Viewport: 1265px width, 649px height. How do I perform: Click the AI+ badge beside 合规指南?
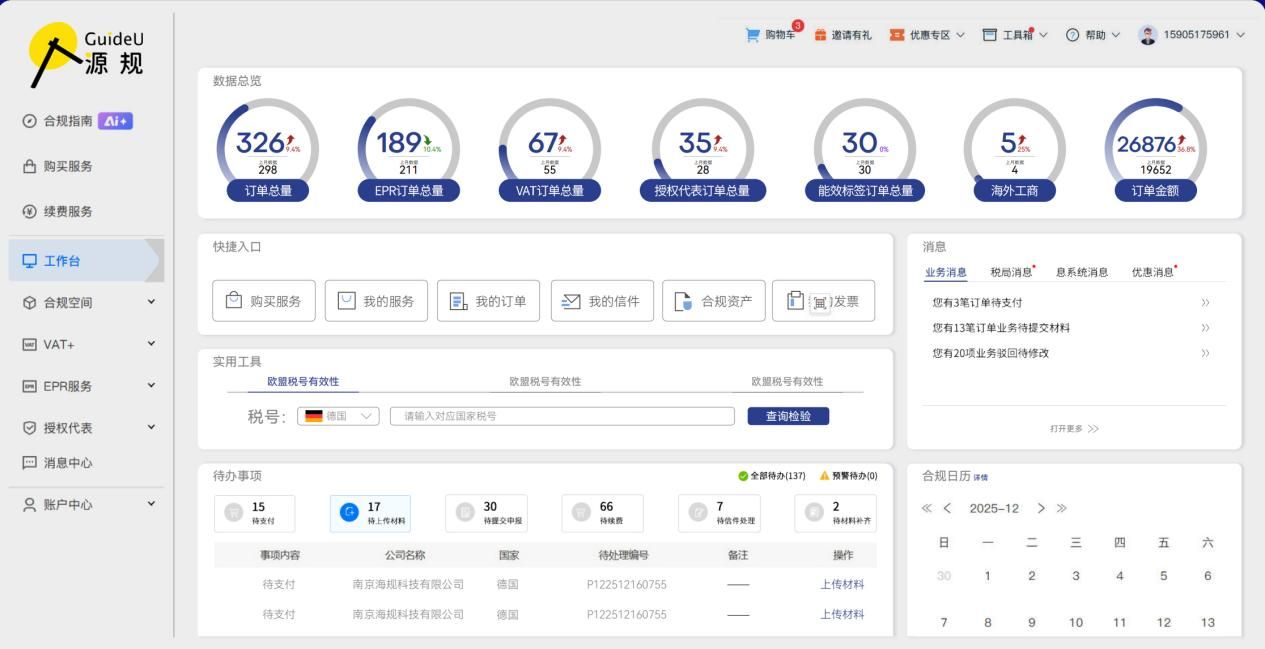coord(115,121)
